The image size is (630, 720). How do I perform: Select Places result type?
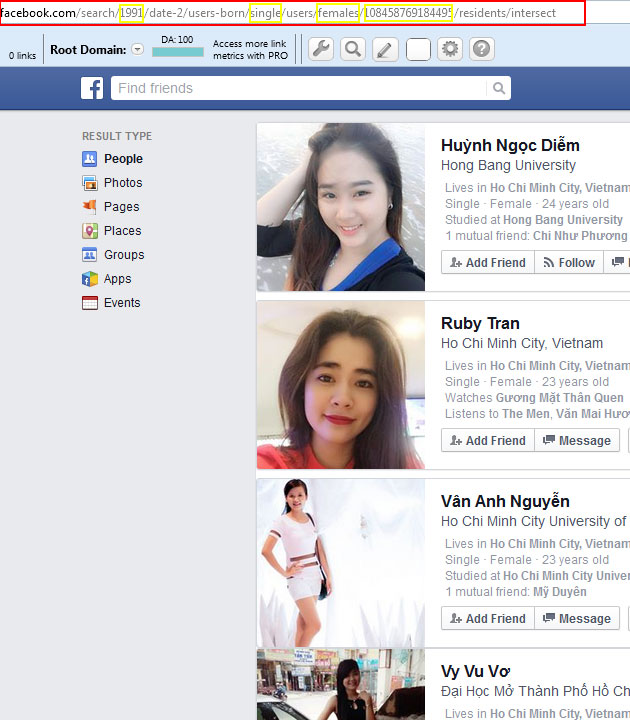pos(122,231)
